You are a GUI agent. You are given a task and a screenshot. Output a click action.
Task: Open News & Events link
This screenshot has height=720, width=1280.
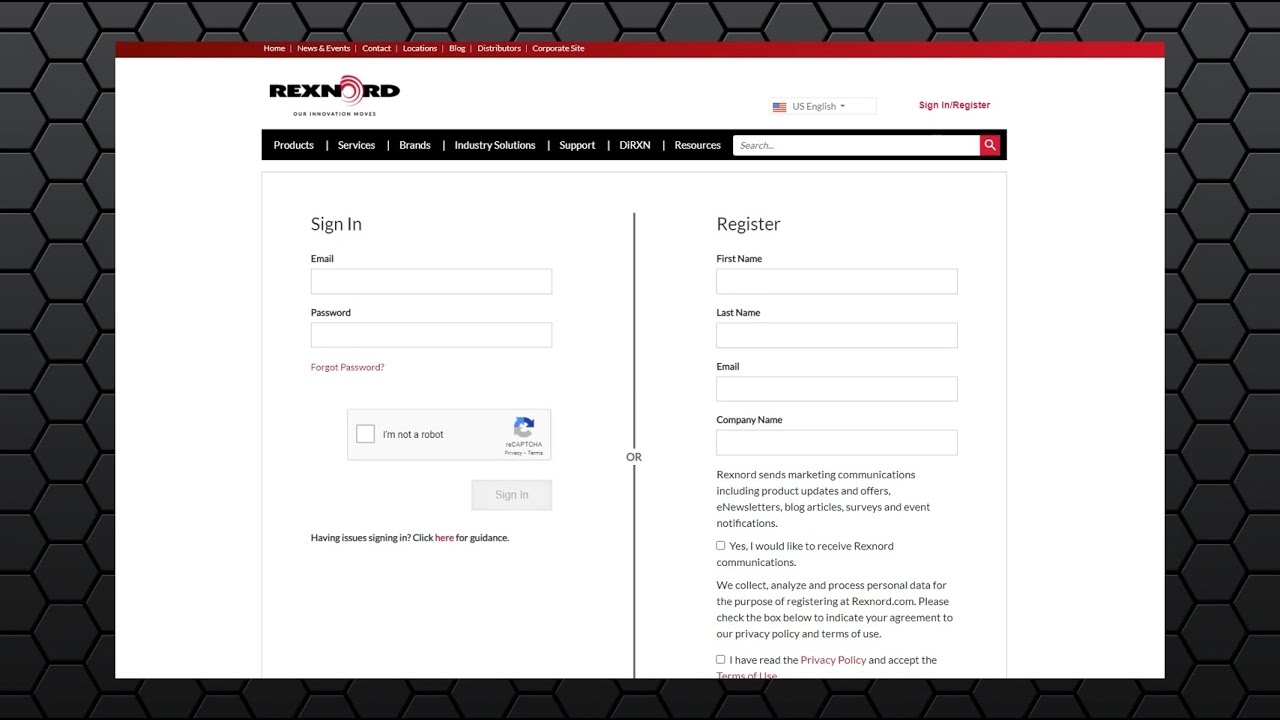[x=324, y=48]
